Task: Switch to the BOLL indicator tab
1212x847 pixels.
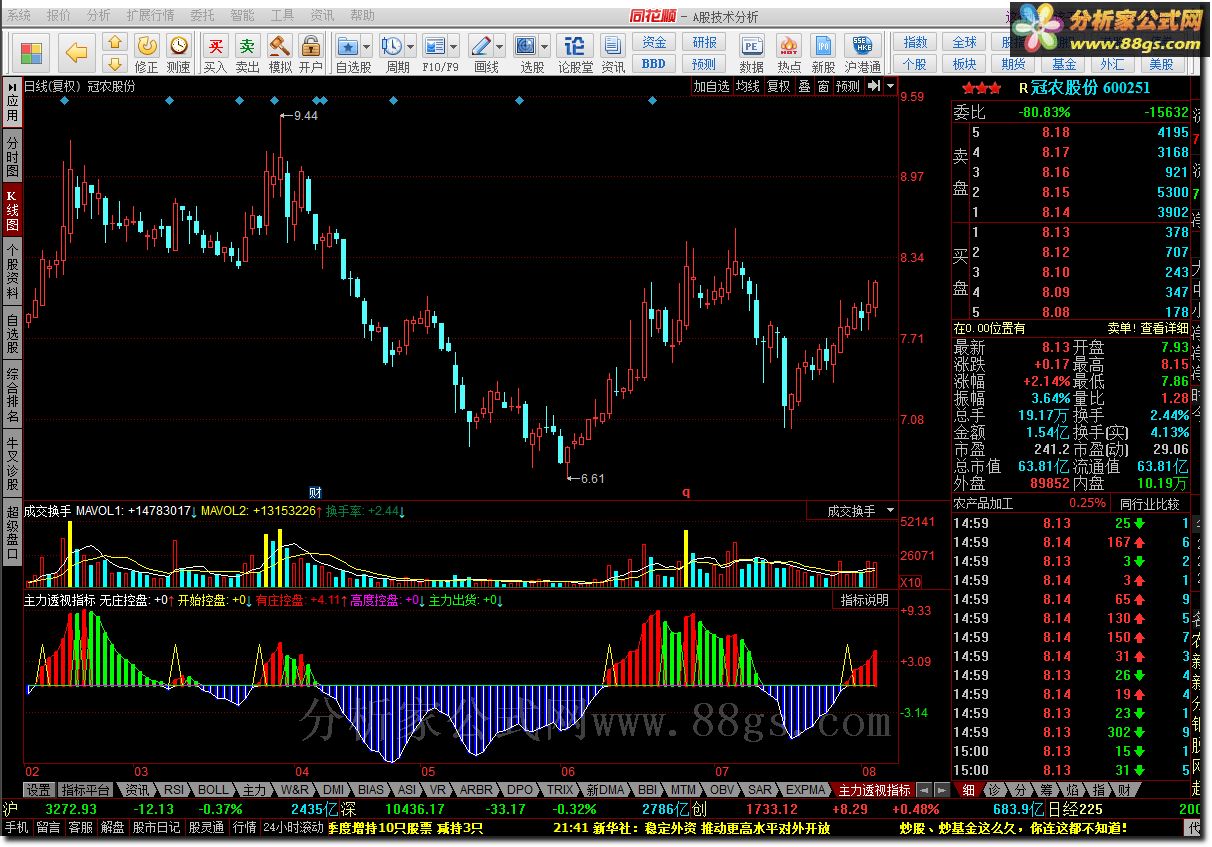Action: [x=213, y=790]
